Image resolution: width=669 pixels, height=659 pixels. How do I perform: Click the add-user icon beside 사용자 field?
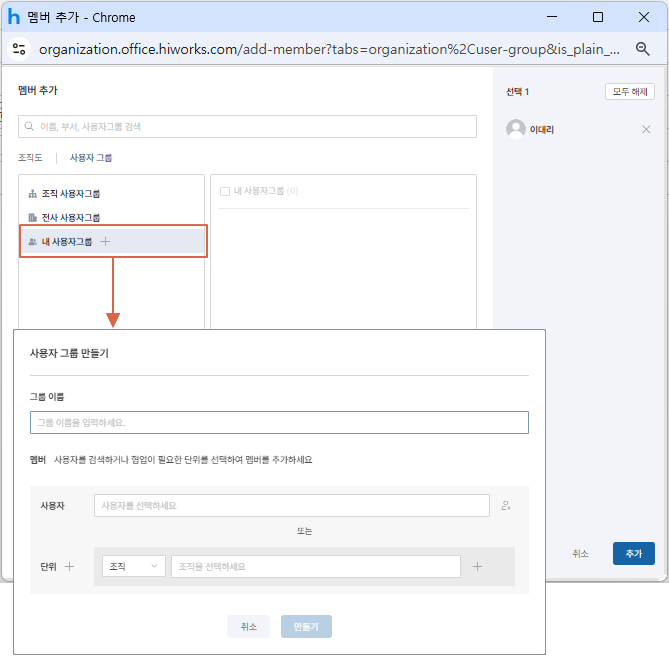506,506
